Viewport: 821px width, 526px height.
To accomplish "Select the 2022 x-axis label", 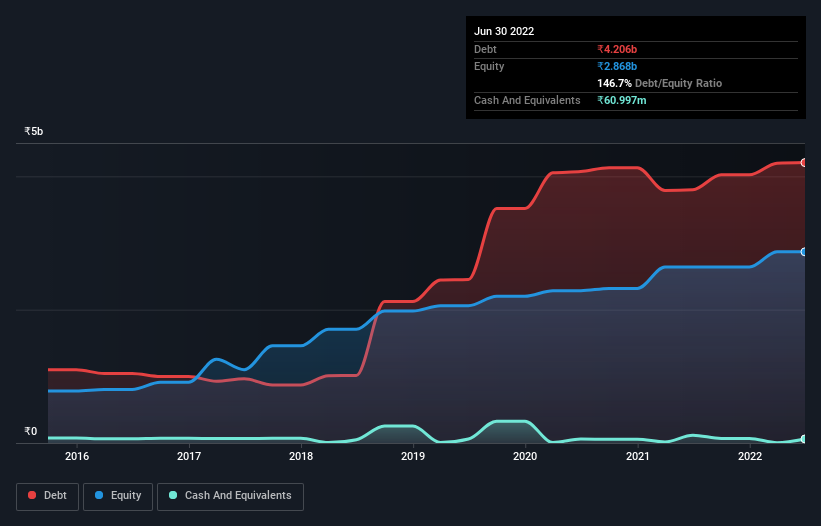I will pos(750,456).
